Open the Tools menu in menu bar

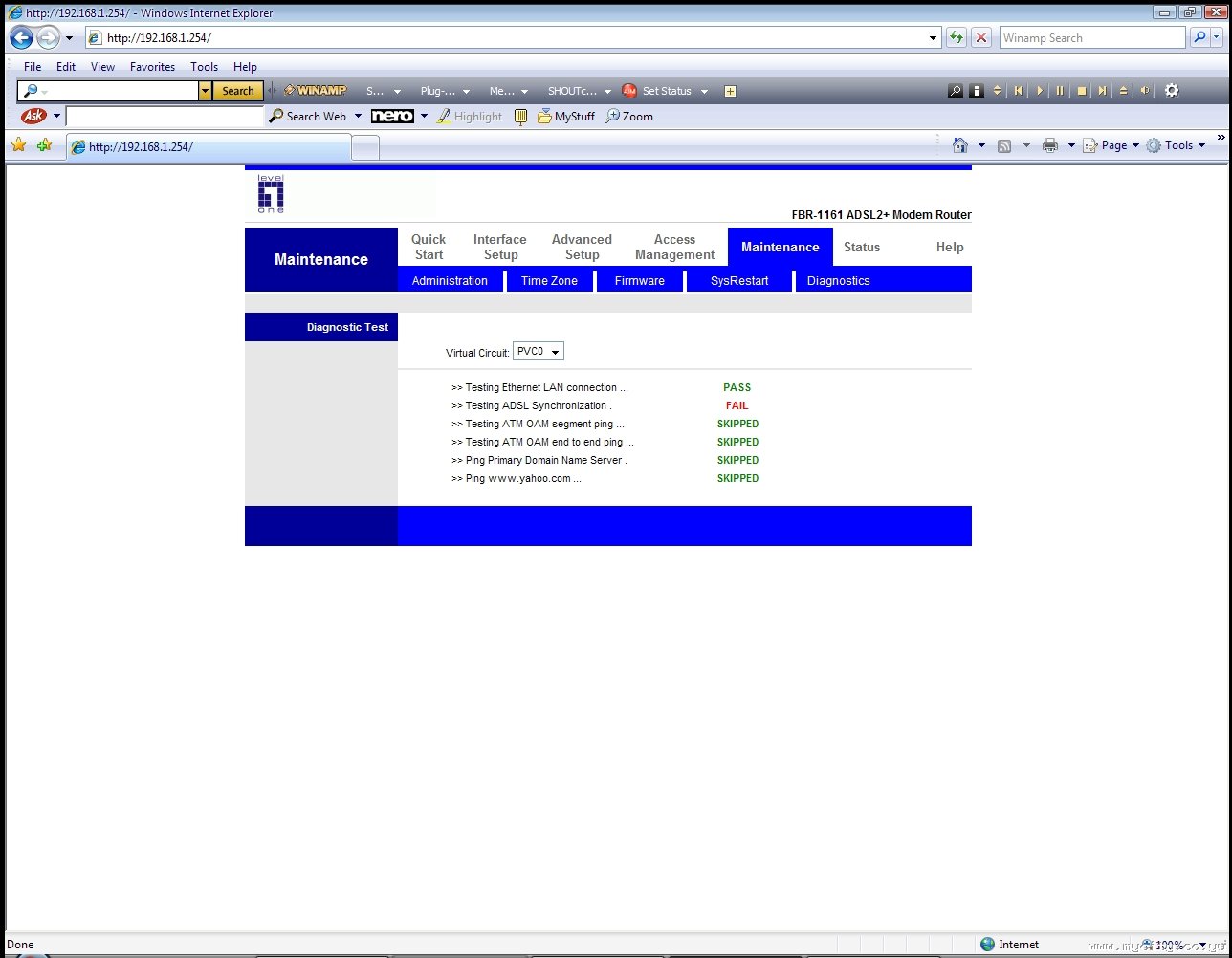(205, 67)
